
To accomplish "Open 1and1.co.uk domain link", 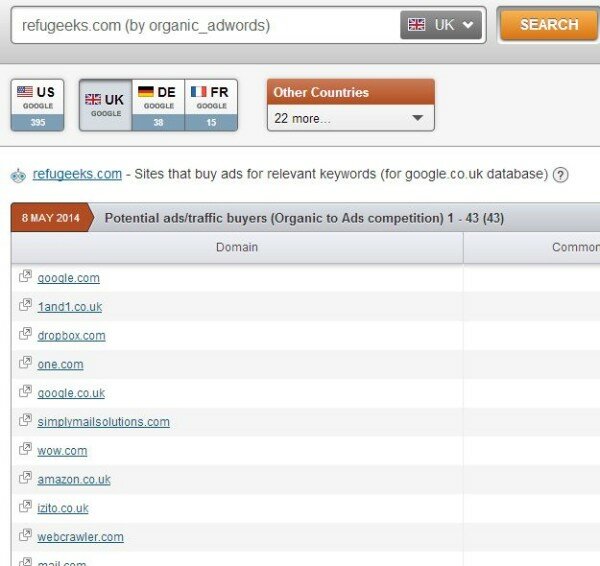I will [70, 307].
